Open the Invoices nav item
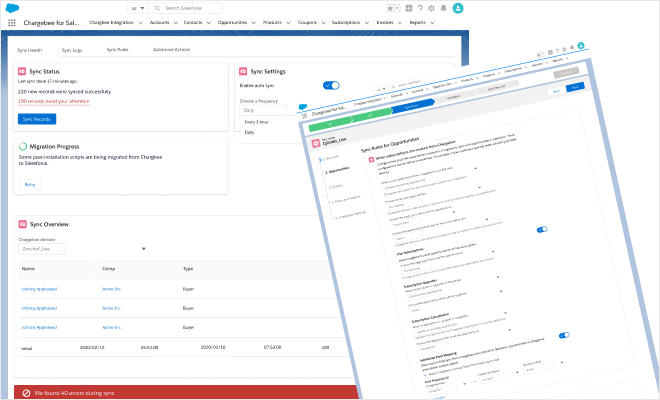This screenshot has height=400, width=660. click(385, 22)
